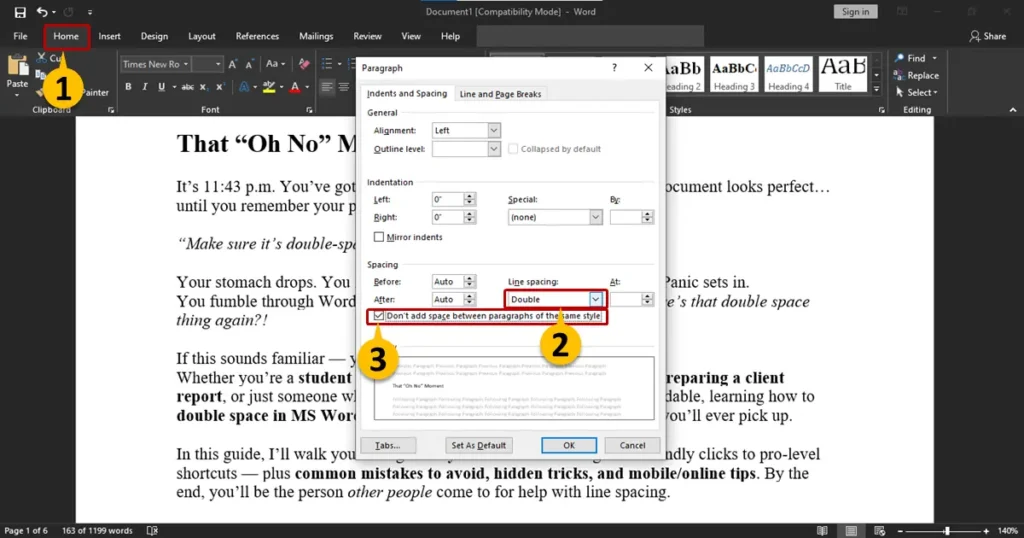Apply superscript formatting
The height and width of the screenshot is (538, 1024).
coord(219,87)
